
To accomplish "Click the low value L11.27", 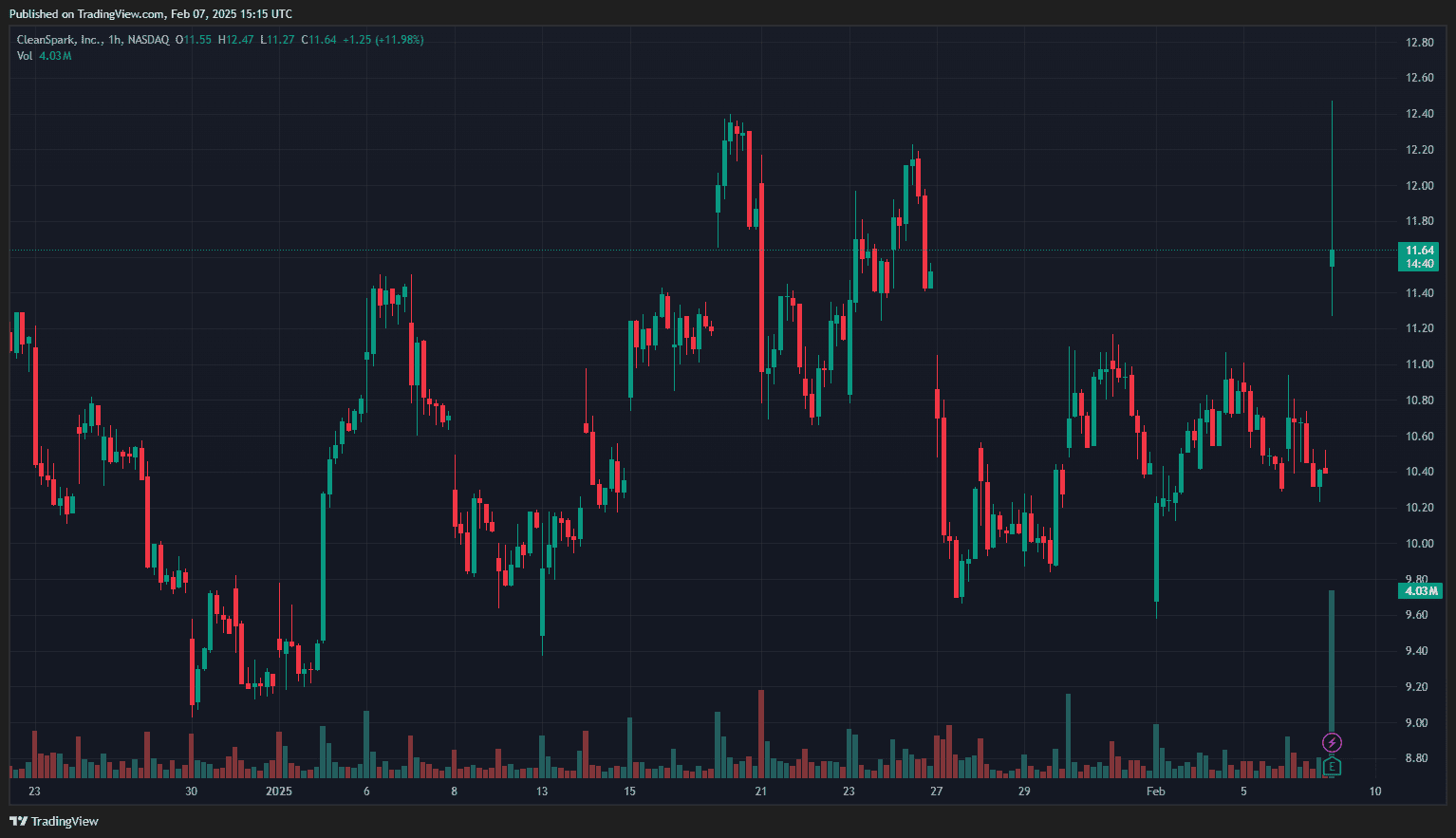I will point(278,40).
